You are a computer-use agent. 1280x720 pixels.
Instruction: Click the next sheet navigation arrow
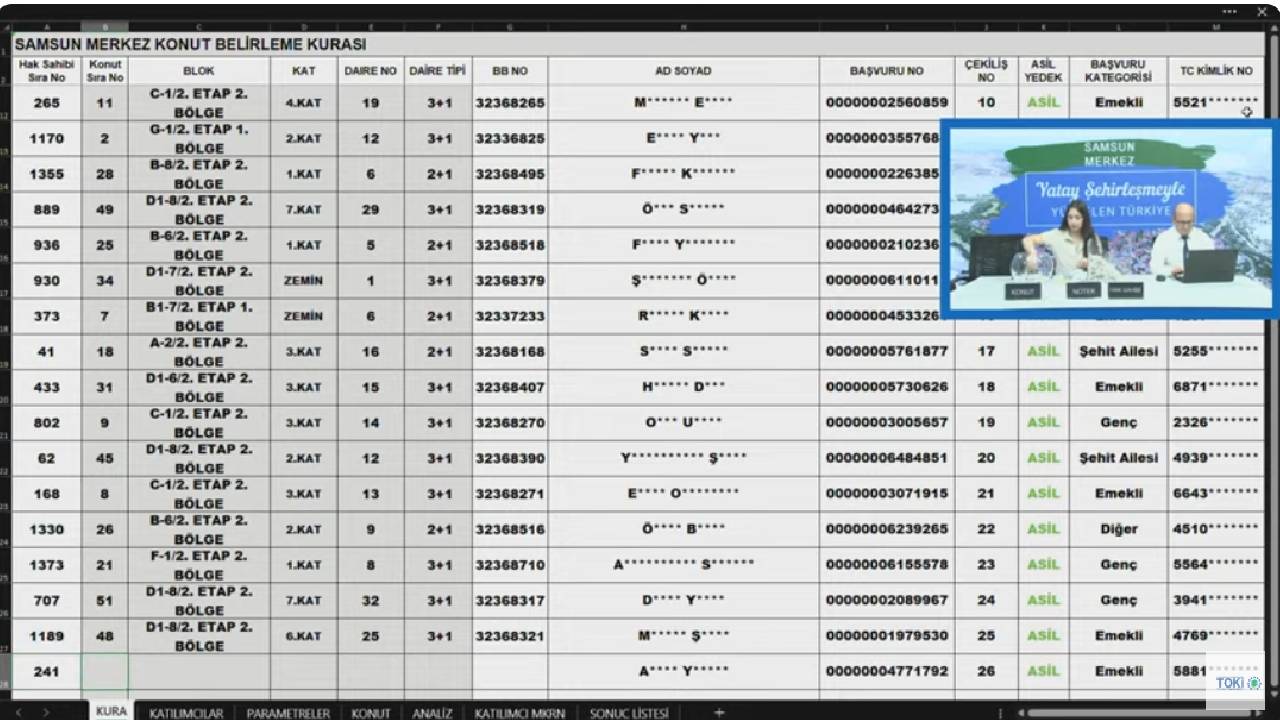tap(46, 713)
